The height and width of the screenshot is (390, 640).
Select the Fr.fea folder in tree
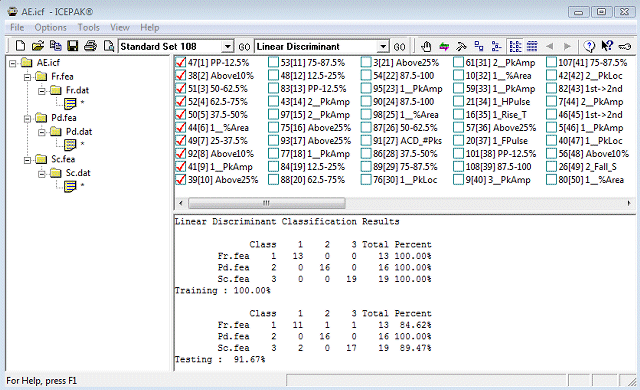(62, 76)
